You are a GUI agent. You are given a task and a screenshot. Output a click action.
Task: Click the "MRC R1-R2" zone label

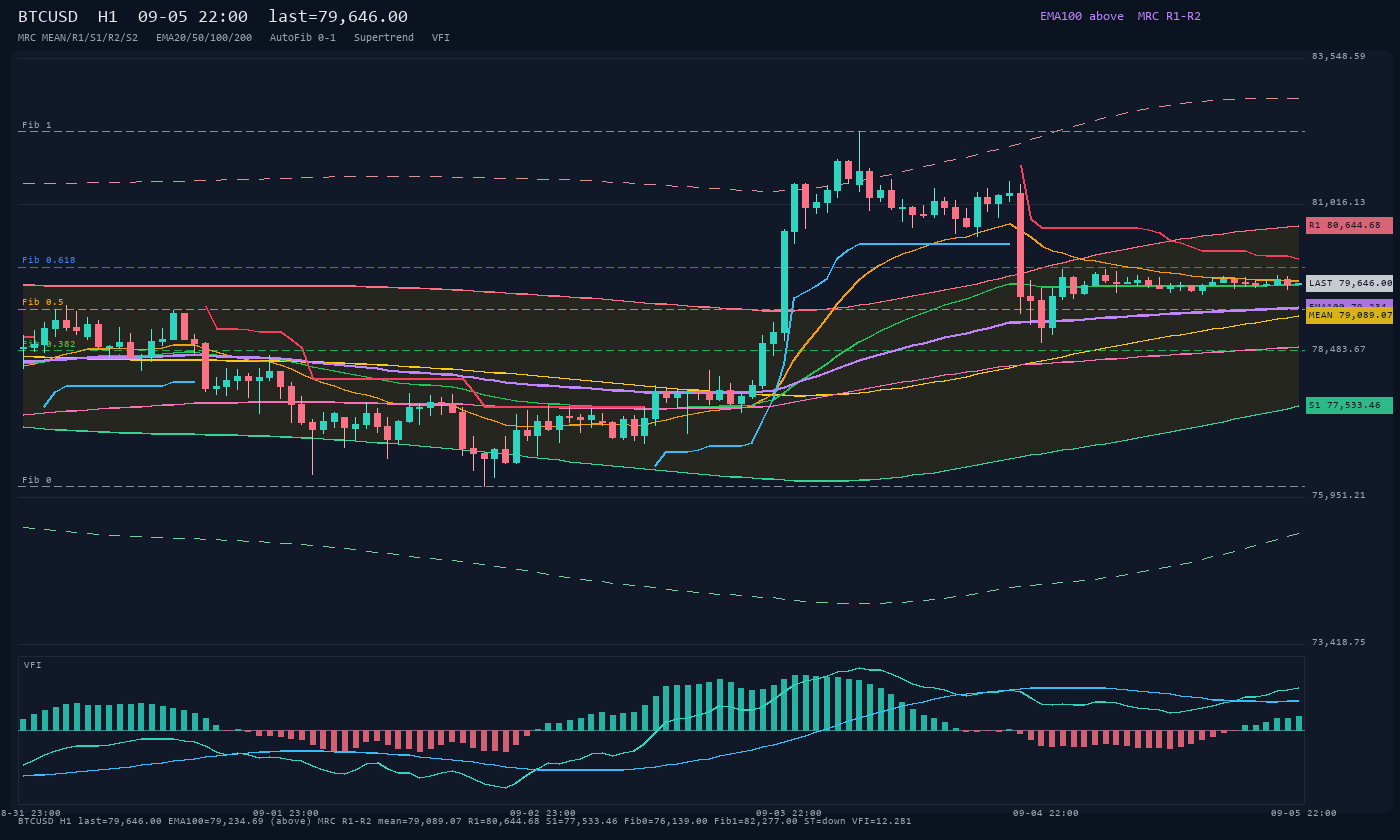(x=1169, y=16)
